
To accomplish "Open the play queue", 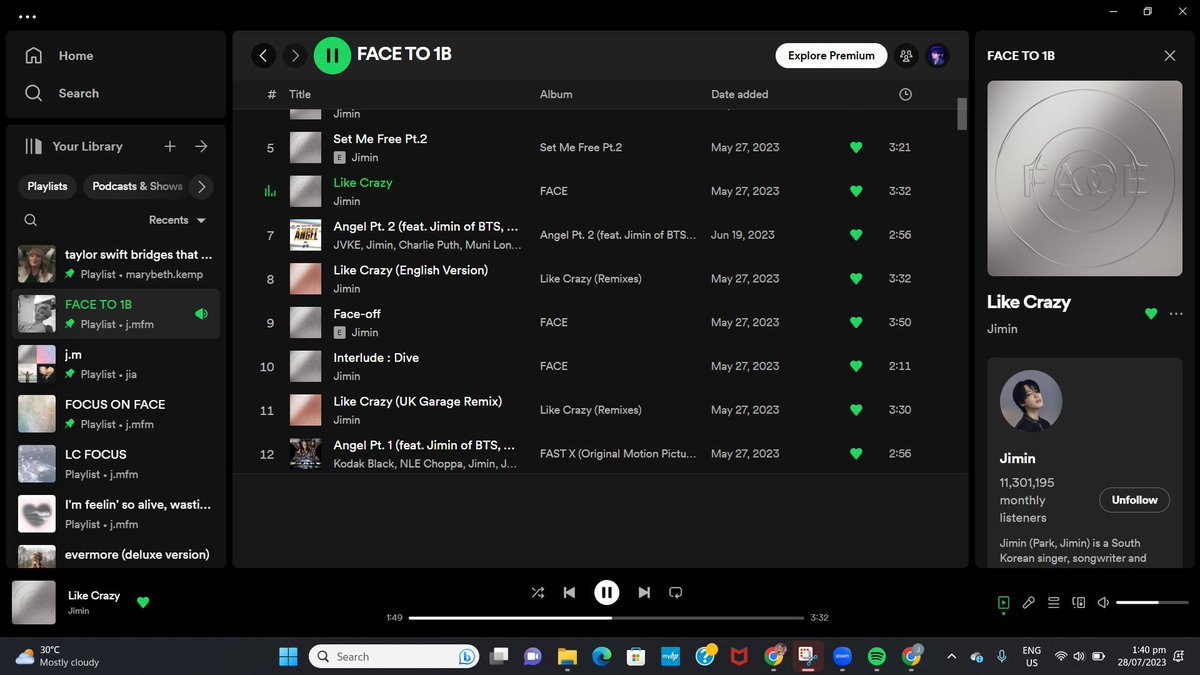I will click(1053, 603).
